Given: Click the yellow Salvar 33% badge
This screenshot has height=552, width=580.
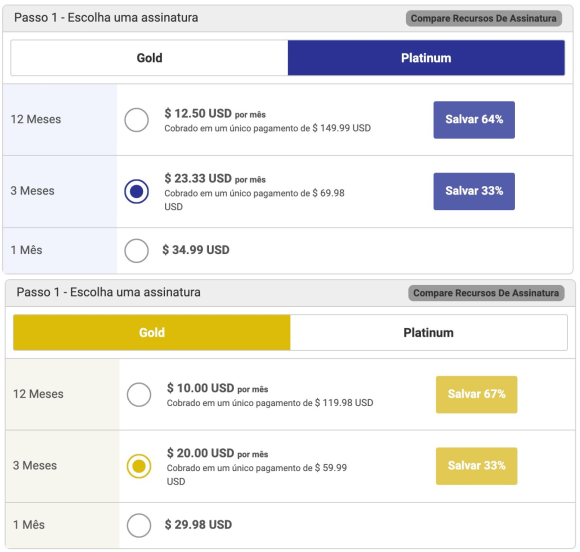Looking at the screenshot, I should click(476, 466).
